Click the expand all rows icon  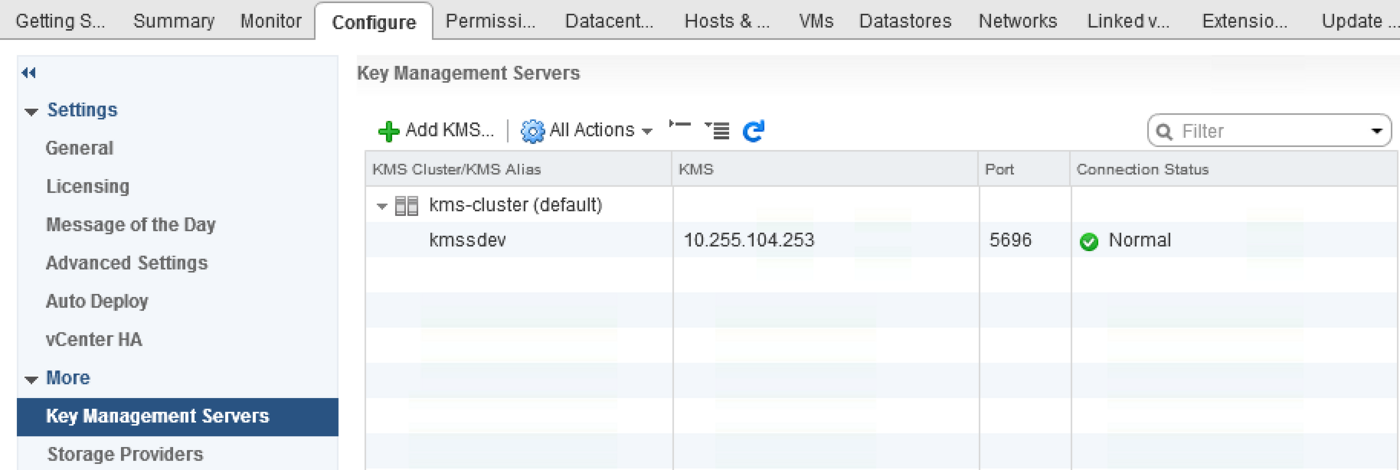(x=717, y=130)
